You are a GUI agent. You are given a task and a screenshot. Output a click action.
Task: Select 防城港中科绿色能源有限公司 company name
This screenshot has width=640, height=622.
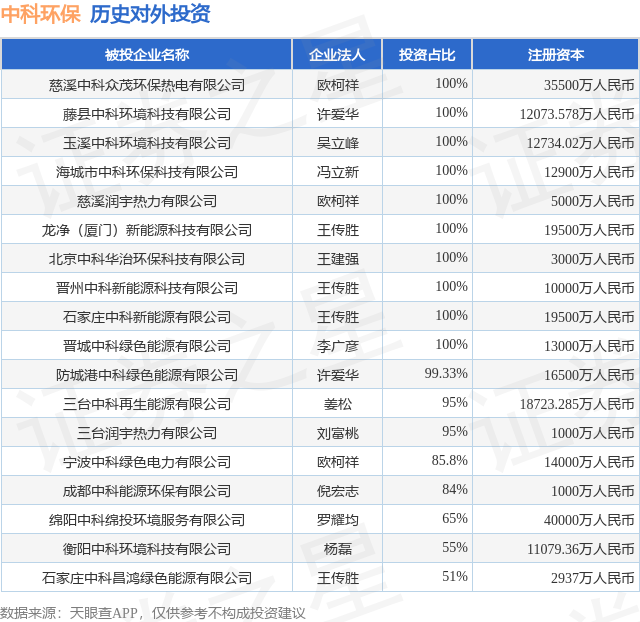tap(147, 375)
